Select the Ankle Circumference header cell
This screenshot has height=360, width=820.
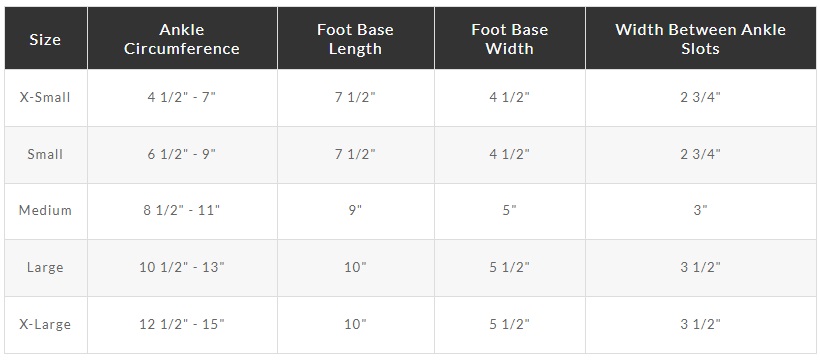(x=182, y=39)
